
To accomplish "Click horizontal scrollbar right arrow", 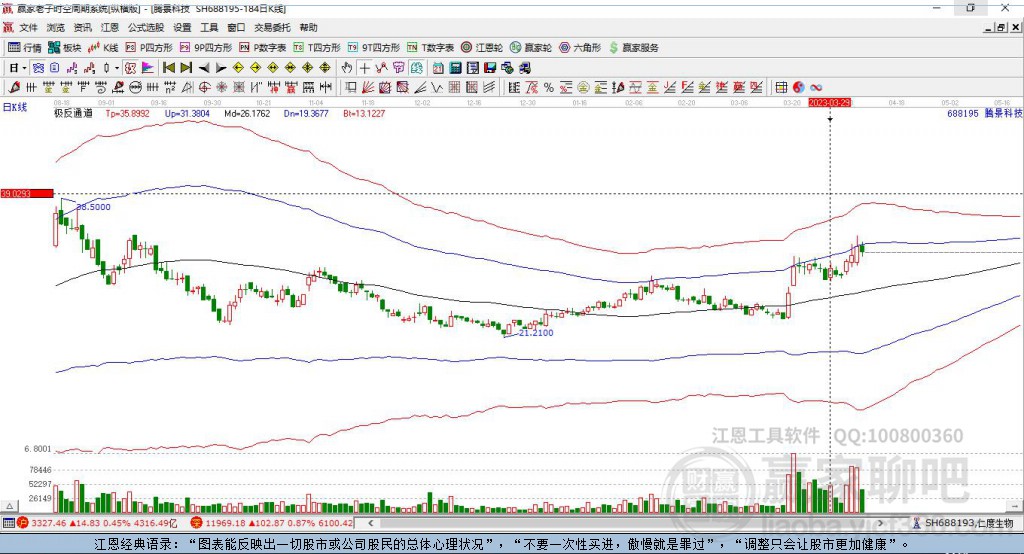I will [880, 523].
